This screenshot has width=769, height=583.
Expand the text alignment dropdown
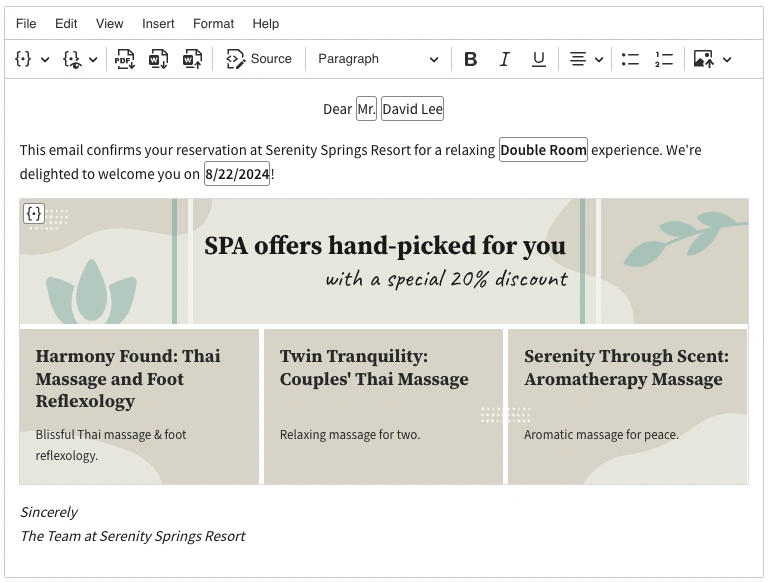(599, 59)
